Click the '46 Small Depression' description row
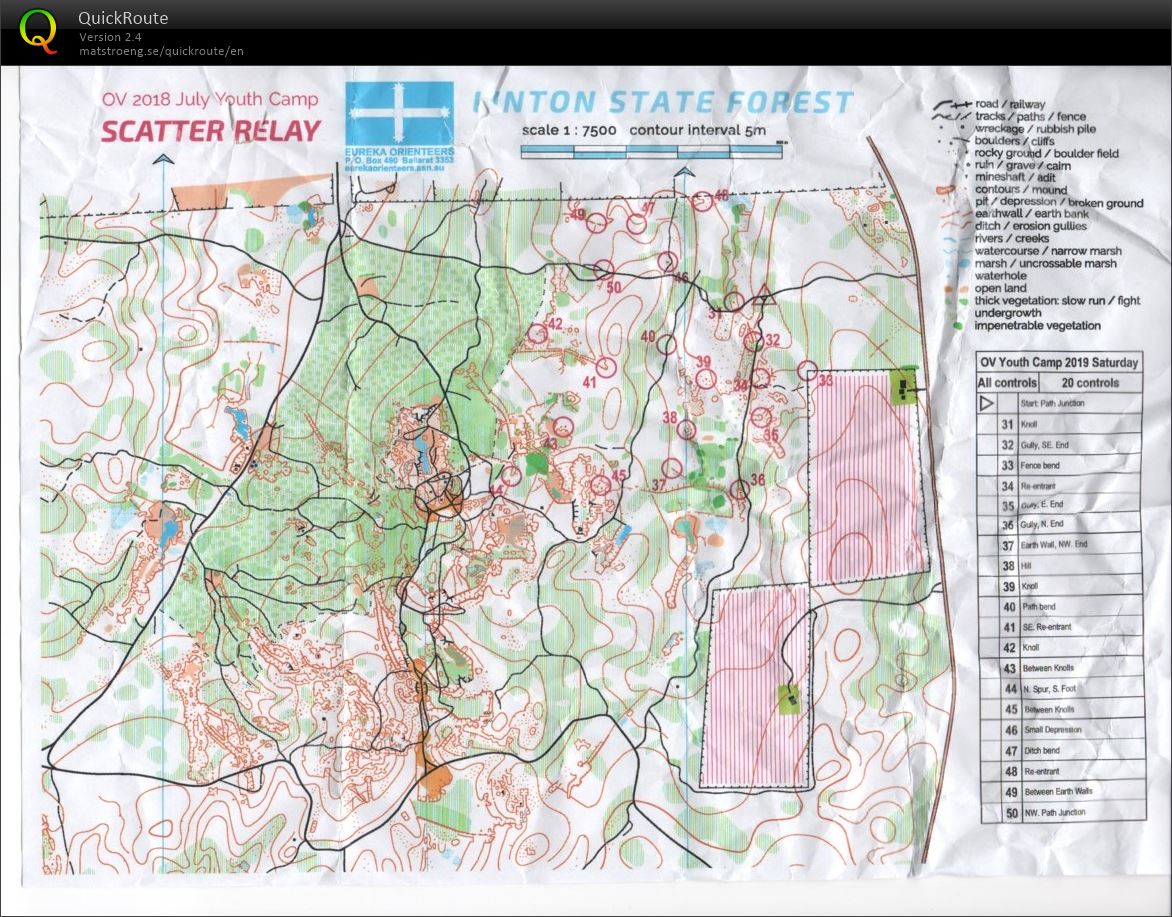This screenshot has width=1172, height=917. click(x=1061, y=730)
